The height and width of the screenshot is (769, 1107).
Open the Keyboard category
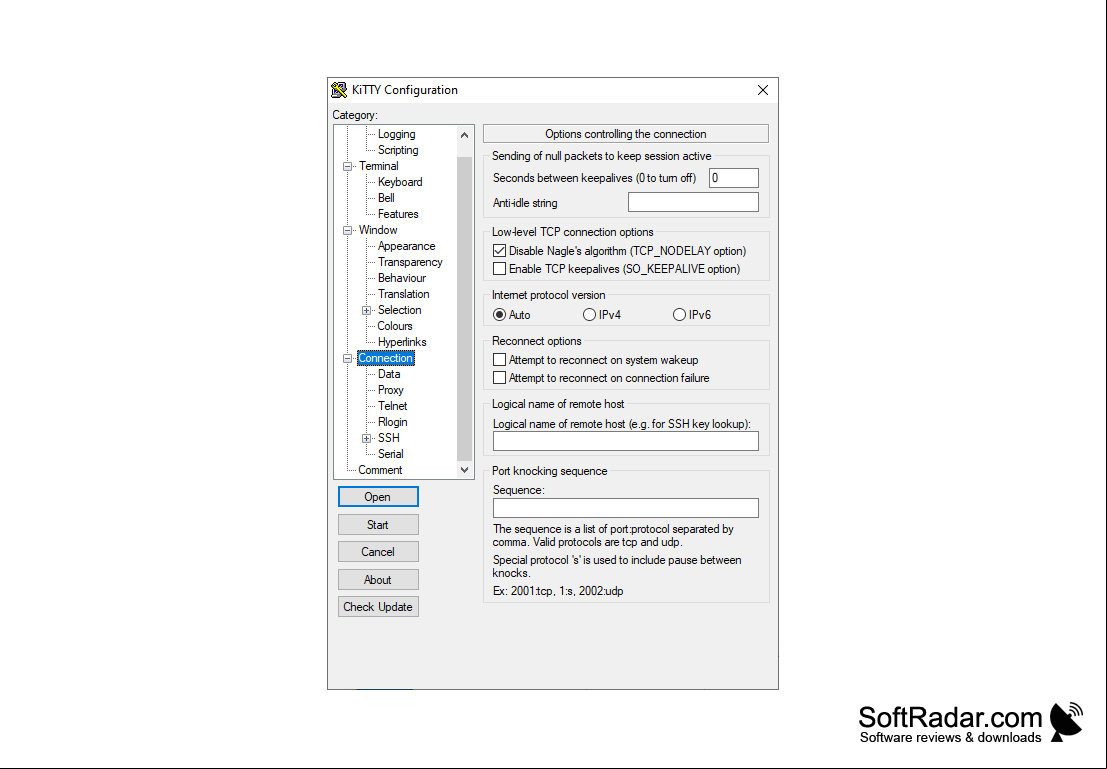pos(400,182)
